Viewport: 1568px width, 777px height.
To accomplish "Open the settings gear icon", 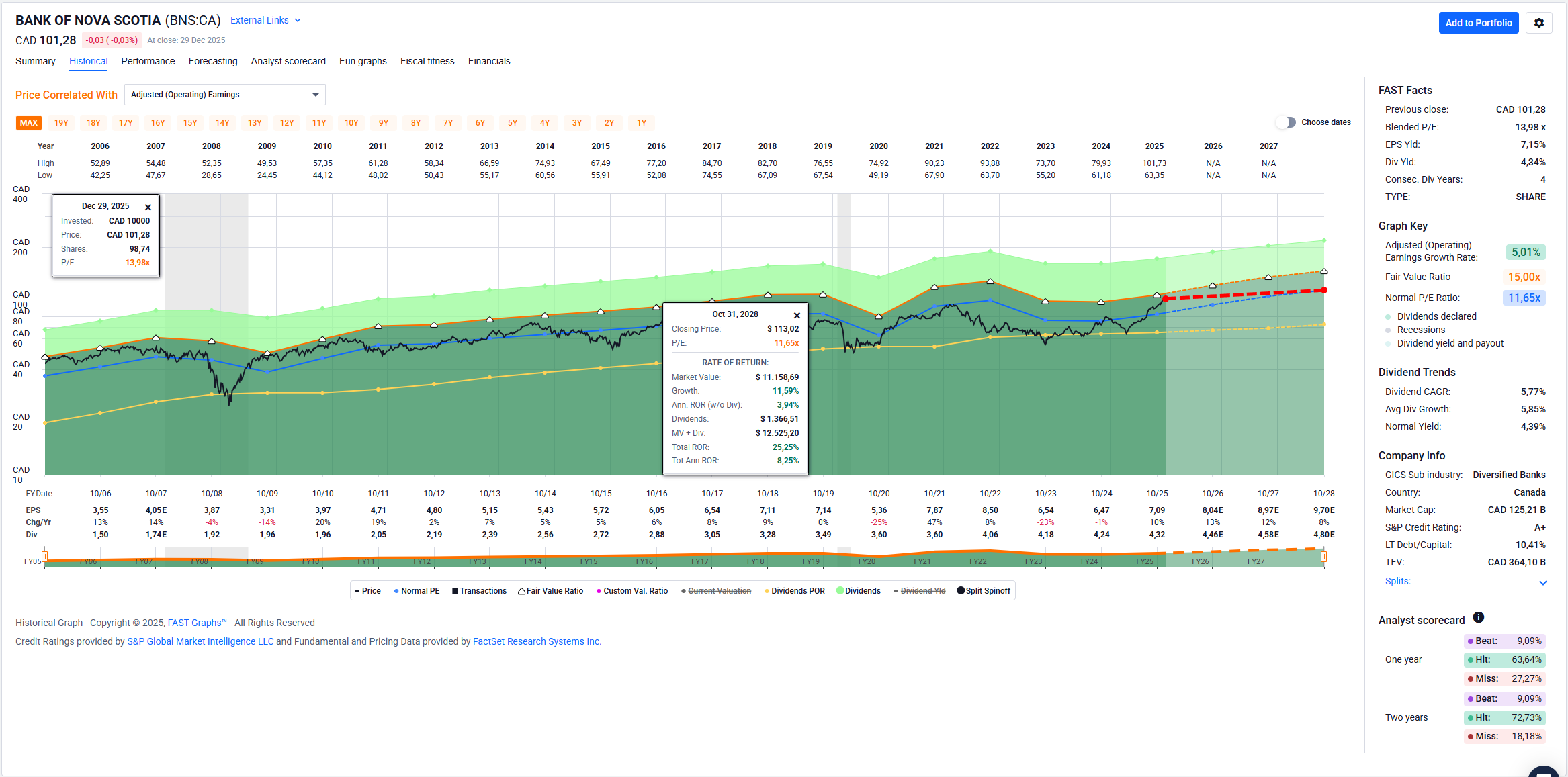I will pos(1538,23).
